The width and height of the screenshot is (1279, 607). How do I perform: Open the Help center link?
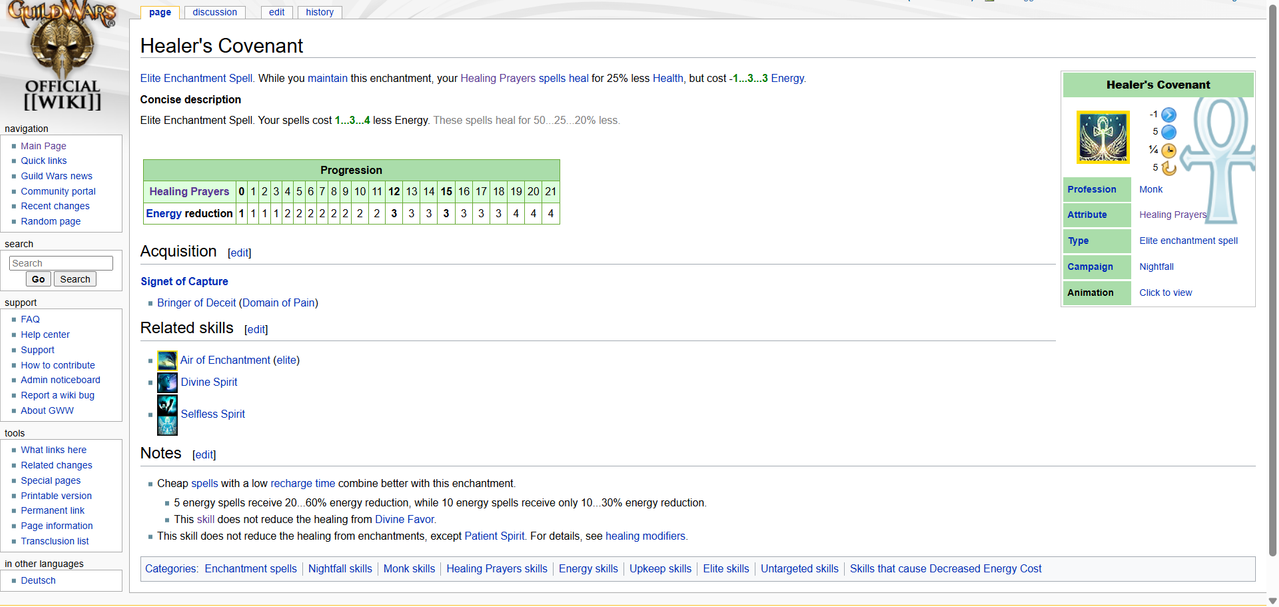[45, 335]
